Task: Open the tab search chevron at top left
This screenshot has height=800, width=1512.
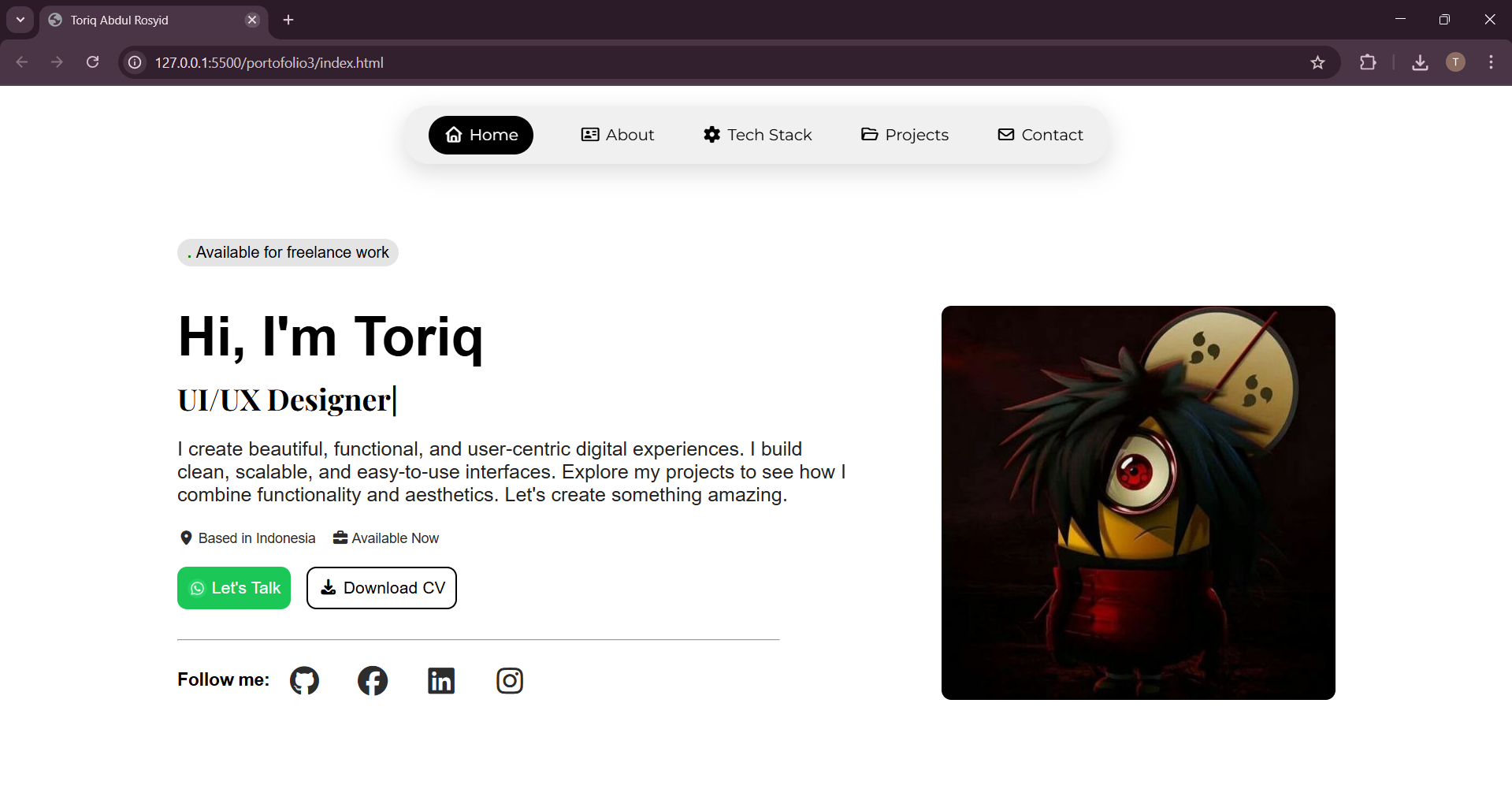Action: (x=20, y=20)
